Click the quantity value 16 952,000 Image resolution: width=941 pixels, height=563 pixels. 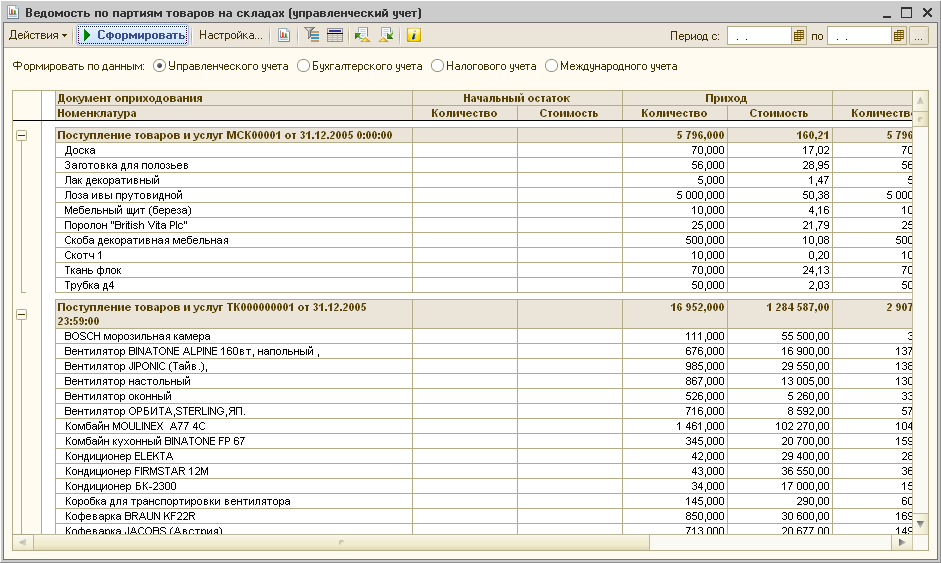697,307
